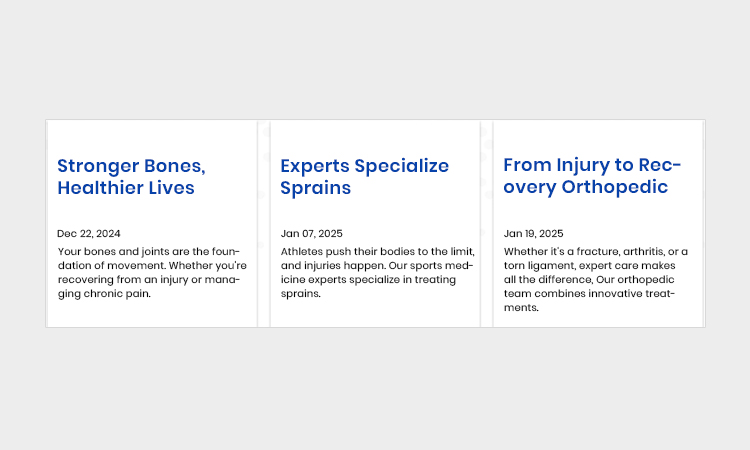Image resolution: width=750 pixels, height=450 pixels.
Task: Open the From Injury to Recovery Orthopedic title
Action: click(x=592, y=176)
